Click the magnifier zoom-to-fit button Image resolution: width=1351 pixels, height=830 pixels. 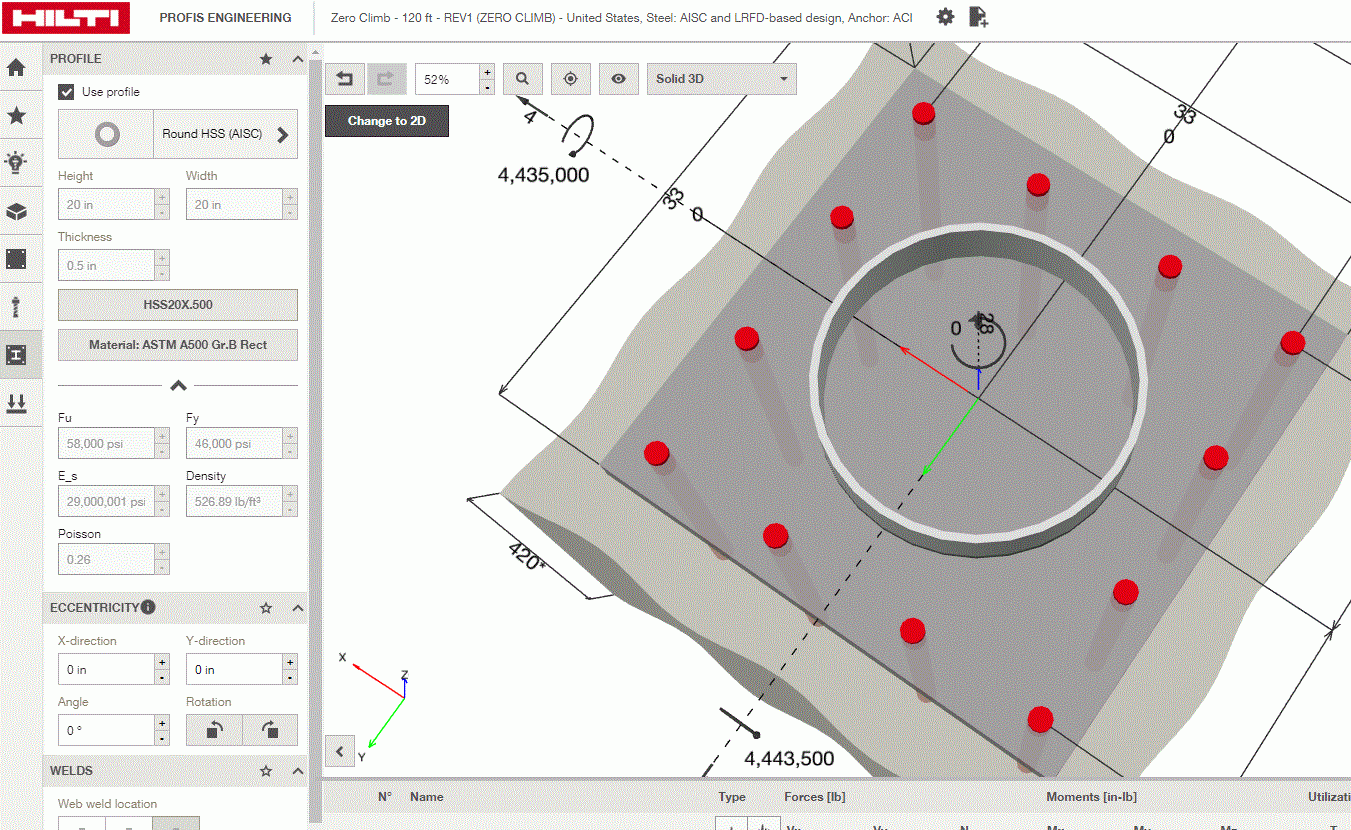click(522, 79)
